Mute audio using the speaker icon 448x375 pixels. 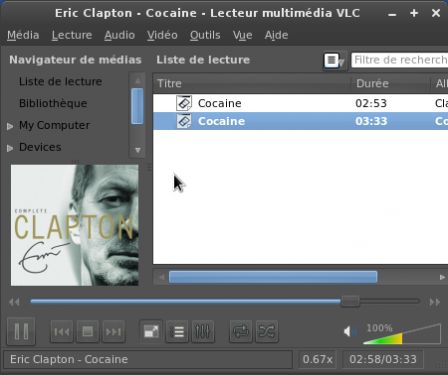(x=348, y=331)
